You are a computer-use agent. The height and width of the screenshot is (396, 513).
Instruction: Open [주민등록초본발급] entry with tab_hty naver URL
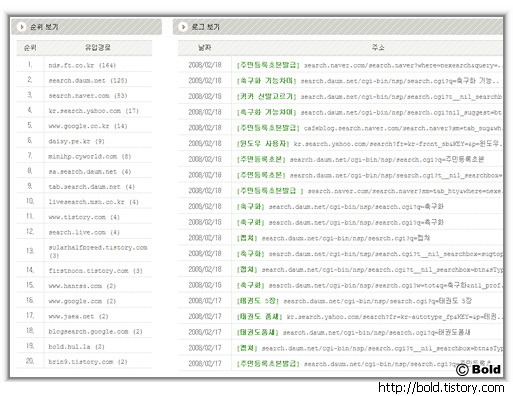coord(369,191)
